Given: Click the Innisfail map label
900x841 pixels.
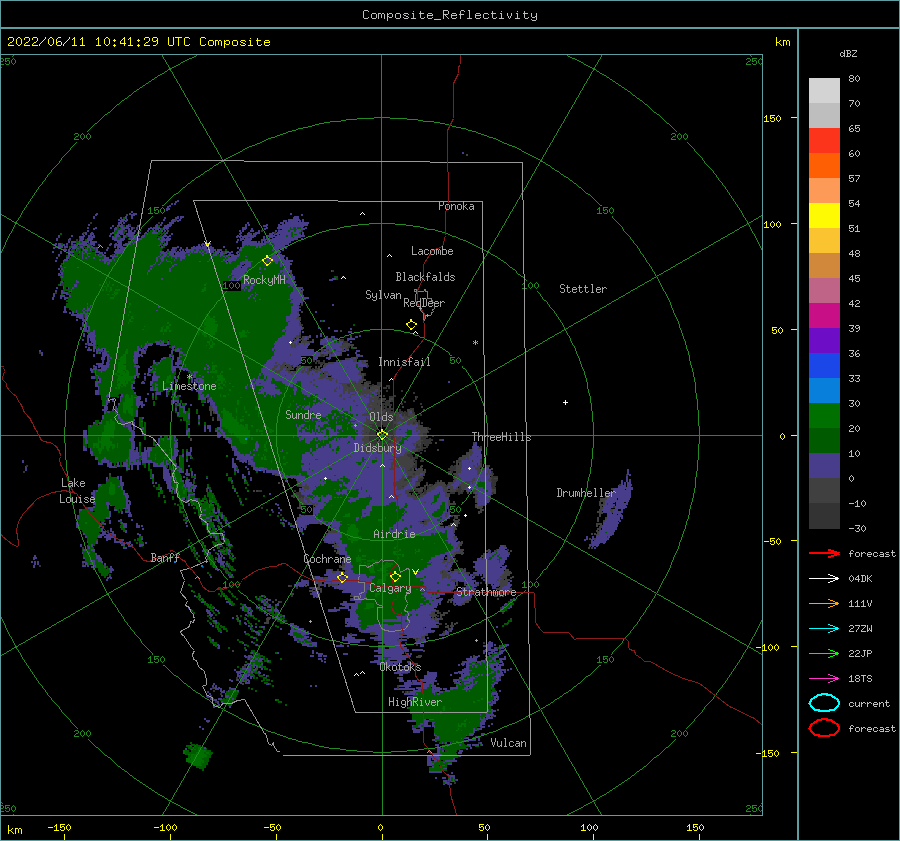Looking at the screenshot, I should pos(404,362).
